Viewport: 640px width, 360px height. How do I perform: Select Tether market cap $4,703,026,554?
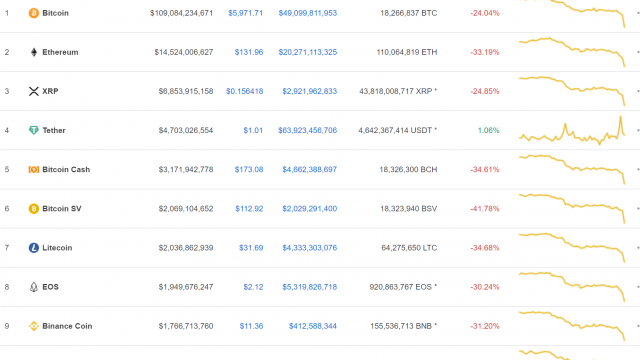point(186,130)
